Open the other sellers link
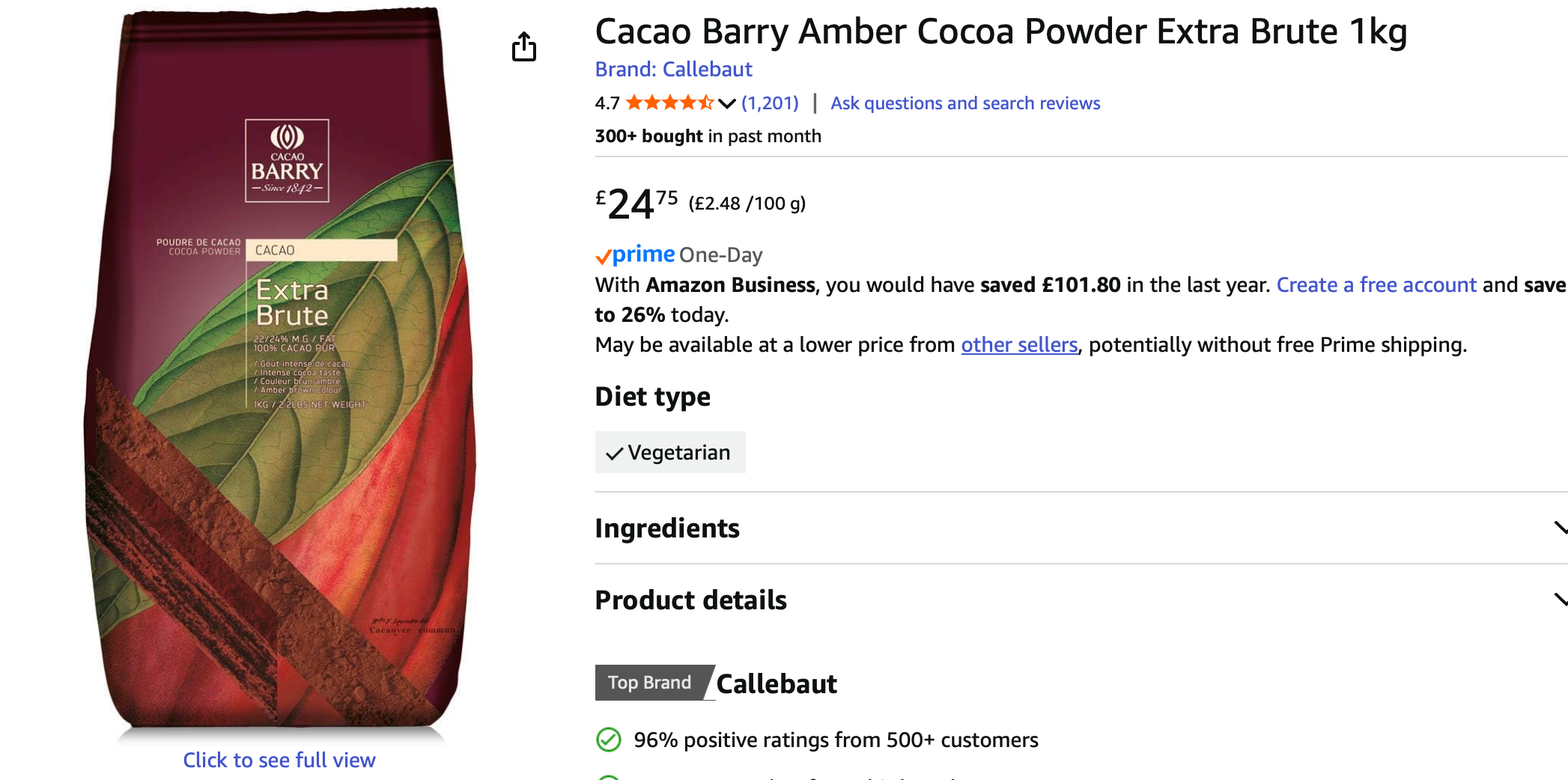The width and height of the screenshot is (1568, 780). click(1018, 345)
